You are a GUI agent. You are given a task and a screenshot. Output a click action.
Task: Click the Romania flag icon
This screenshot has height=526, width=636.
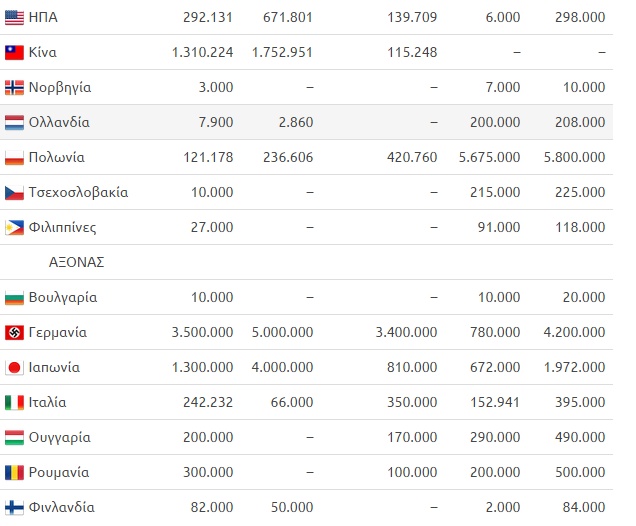pos(14,472)
